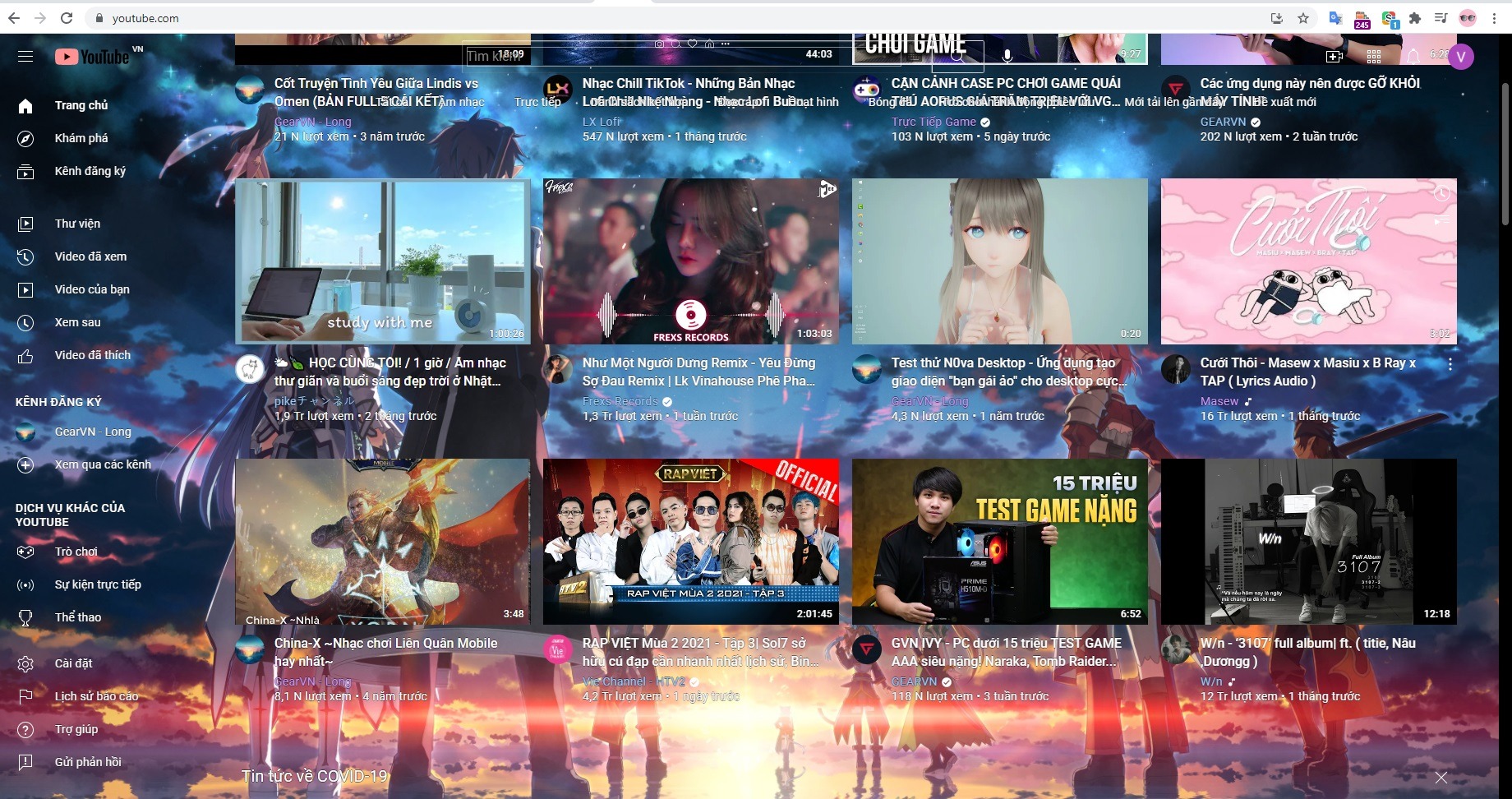The height and width of the screenshot is (799, 1512).
Task: Open the Vie Channel pink avatar
Action: pyautogui.click(x=557, y=649)
